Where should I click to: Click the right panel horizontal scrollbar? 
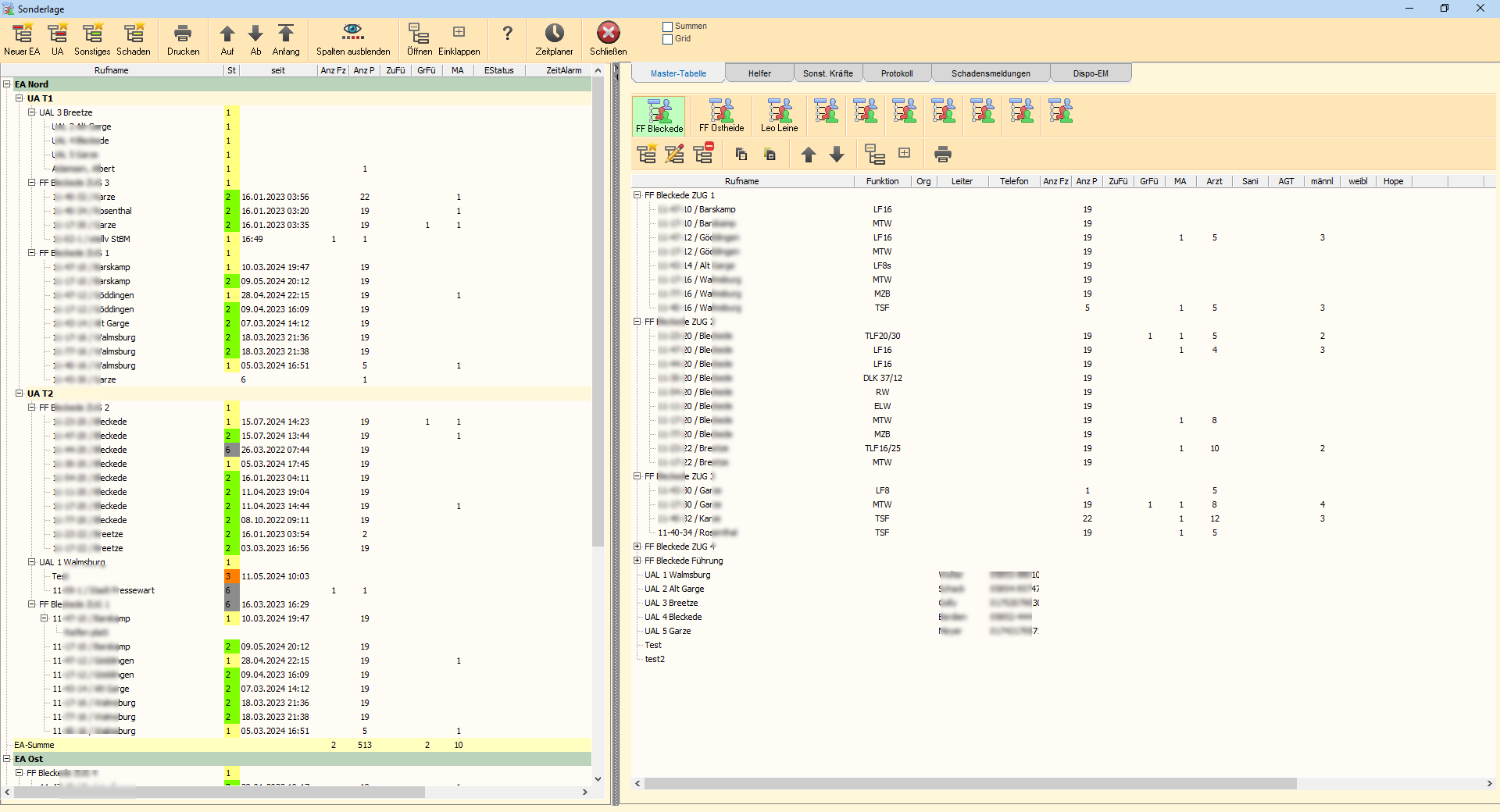point(969,783)
